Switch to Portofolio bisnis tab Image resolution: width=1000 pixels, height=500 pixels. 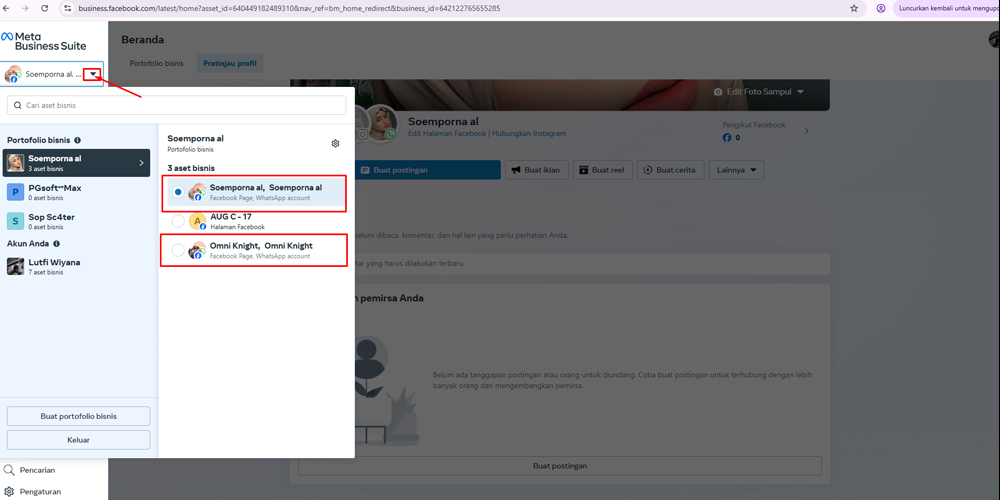[x=156, y=63]
